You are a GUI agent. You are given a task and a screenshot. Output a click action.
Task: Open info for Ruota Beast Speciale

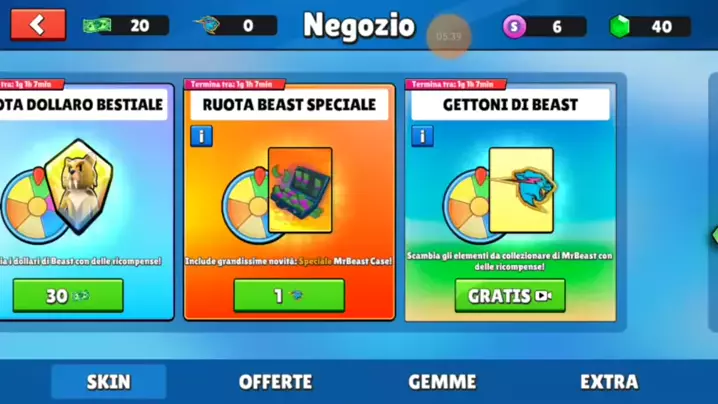point(201,136)
